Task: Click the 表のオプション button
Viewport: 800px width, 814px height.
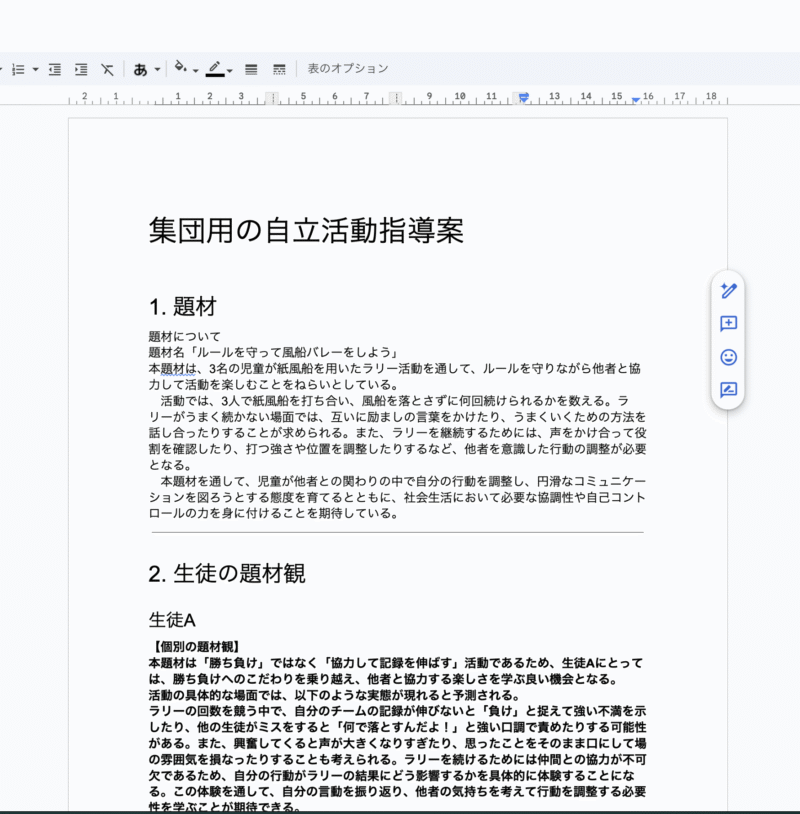Action: click(x=348, y=69)
